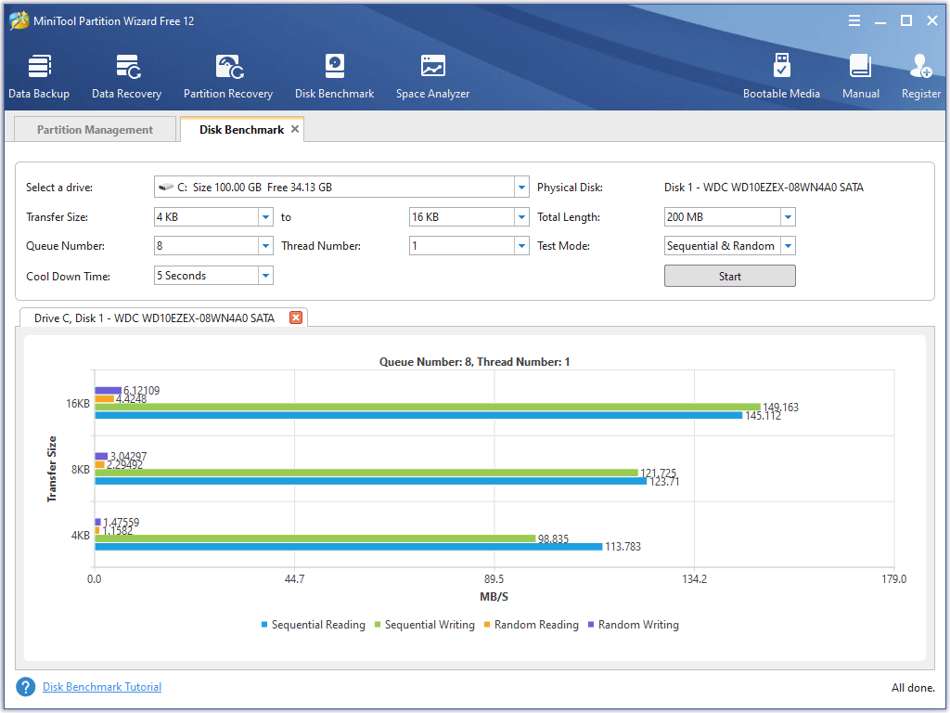Expand the Total Length 200 MB dropdown
This screenshot has width=950, height=713.
pyautogui.click(x=788, y=217)
